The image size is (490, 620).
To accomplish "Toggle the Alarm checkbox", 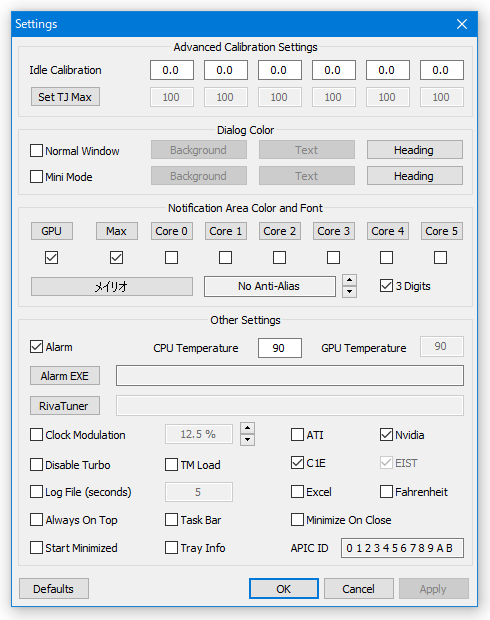I will point(36,347).
